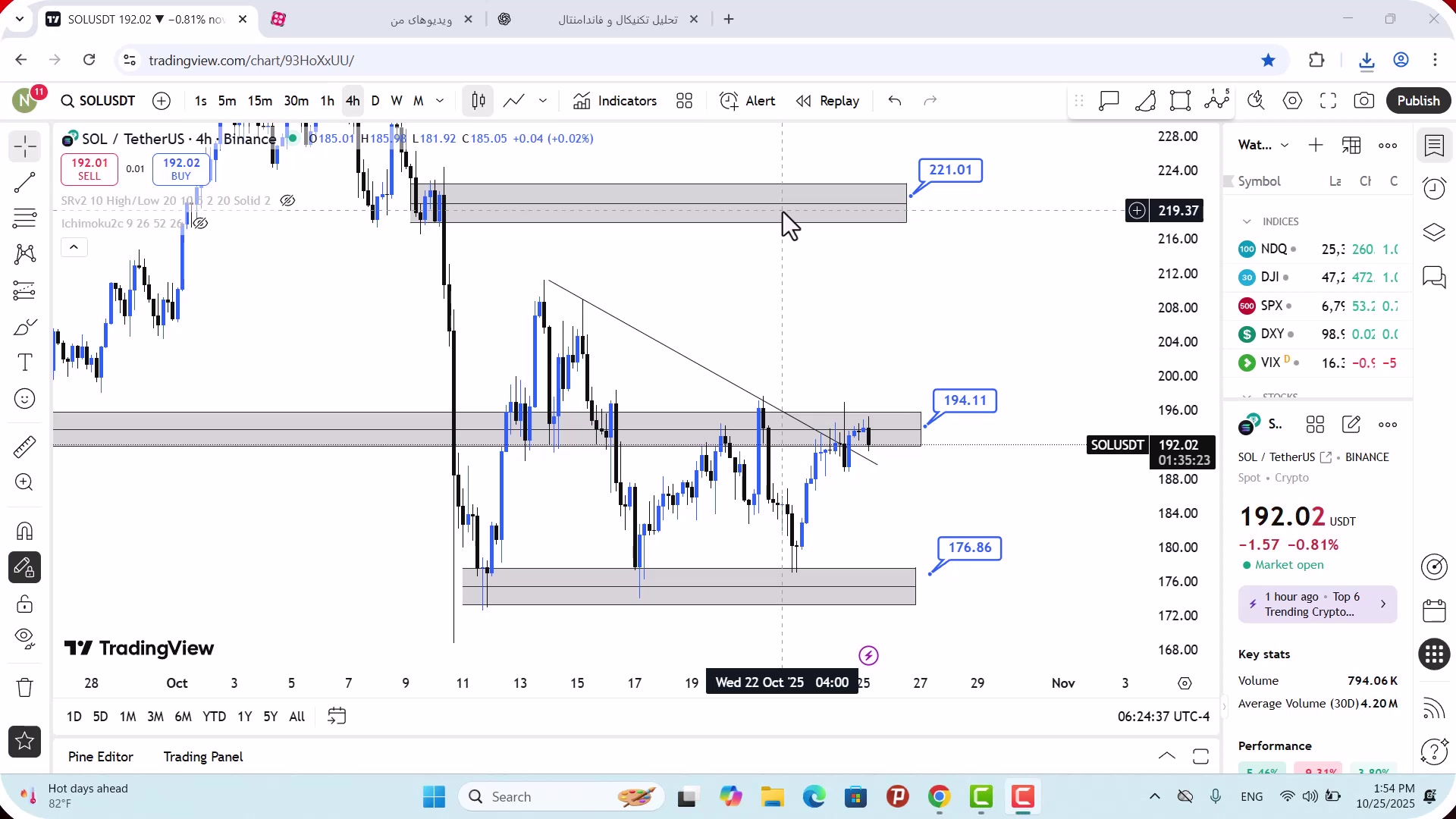Select the YTD date range
The height and width of the screenshot is (819, 1456).
[x=214, y=717]
